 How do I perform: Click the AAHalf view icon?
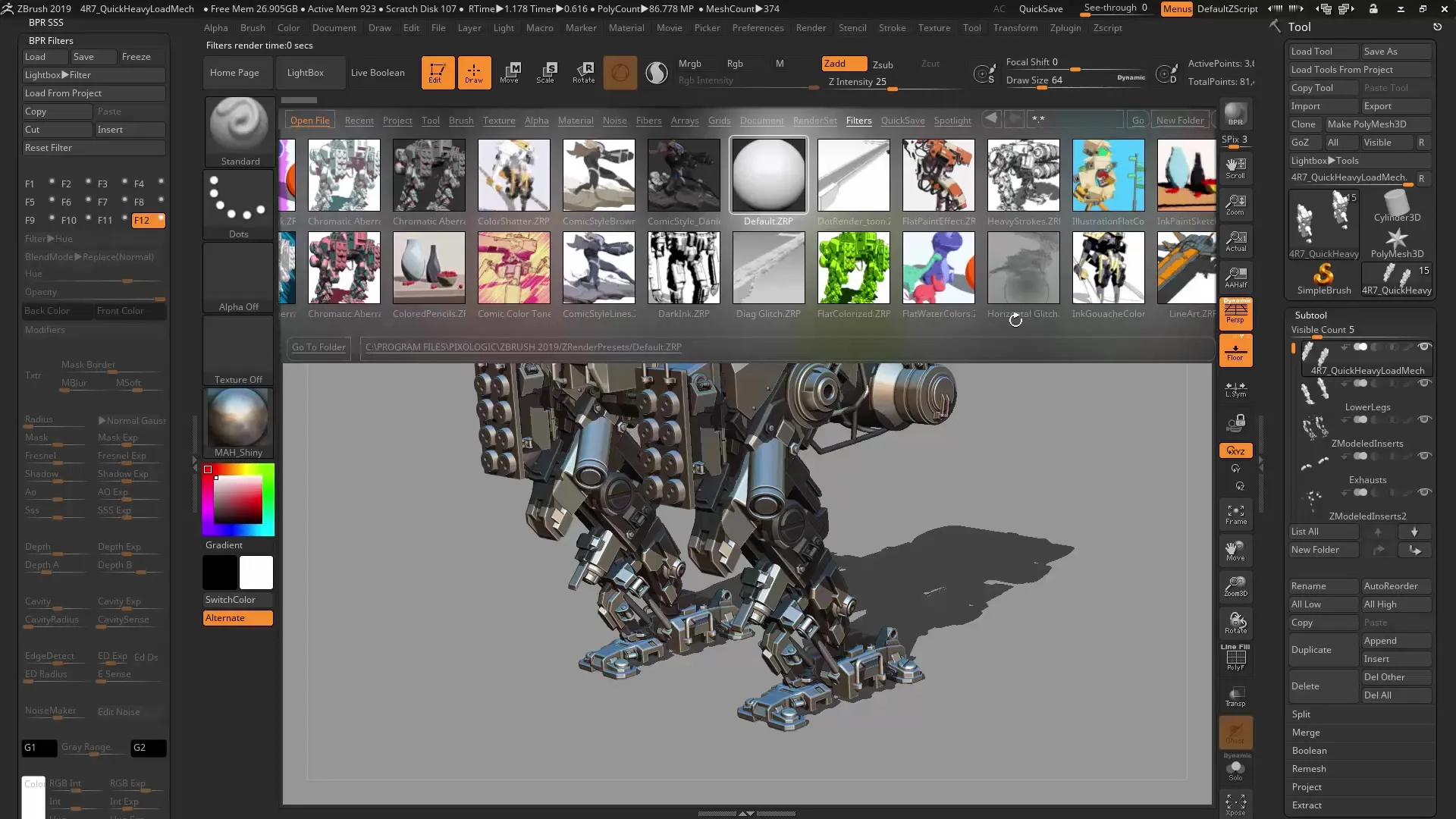pyautogui.click(x=1235, y=278)
